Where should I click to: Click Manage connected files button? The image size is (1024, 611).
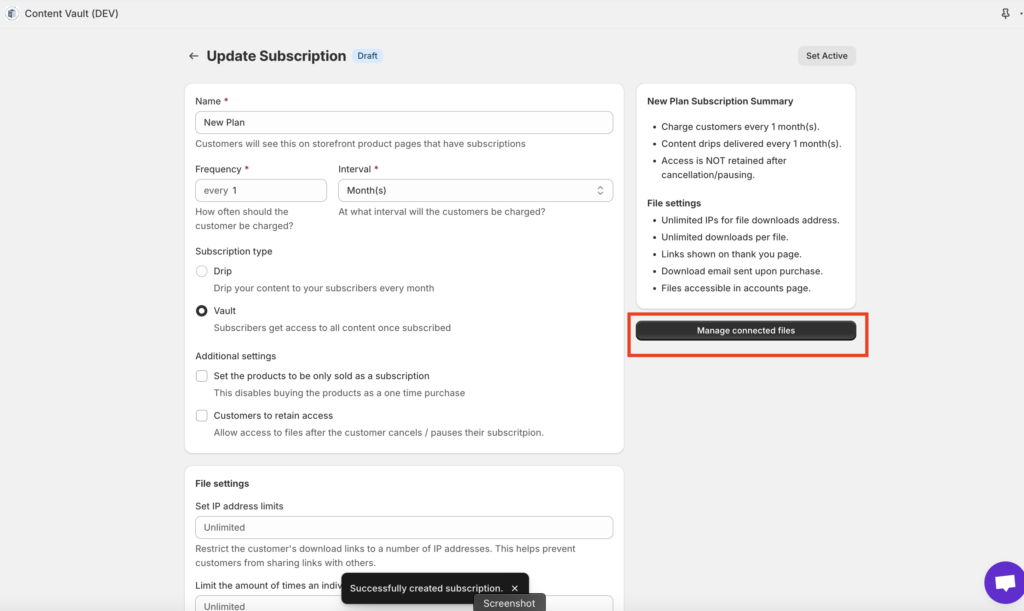coord(746,330)
